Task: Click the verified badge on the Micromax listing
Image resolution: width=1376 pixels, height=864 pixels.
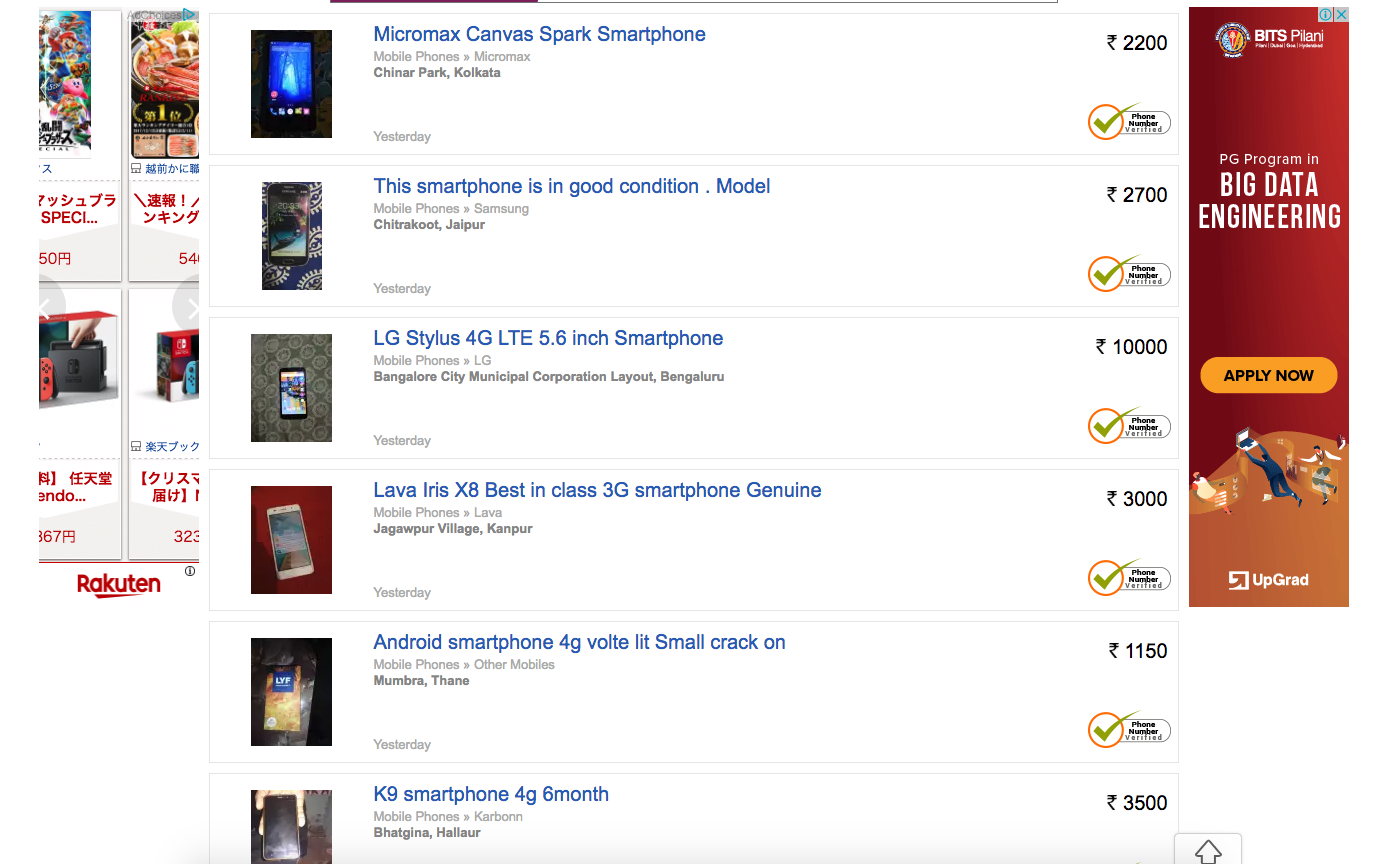Action: pos(1129,122)
